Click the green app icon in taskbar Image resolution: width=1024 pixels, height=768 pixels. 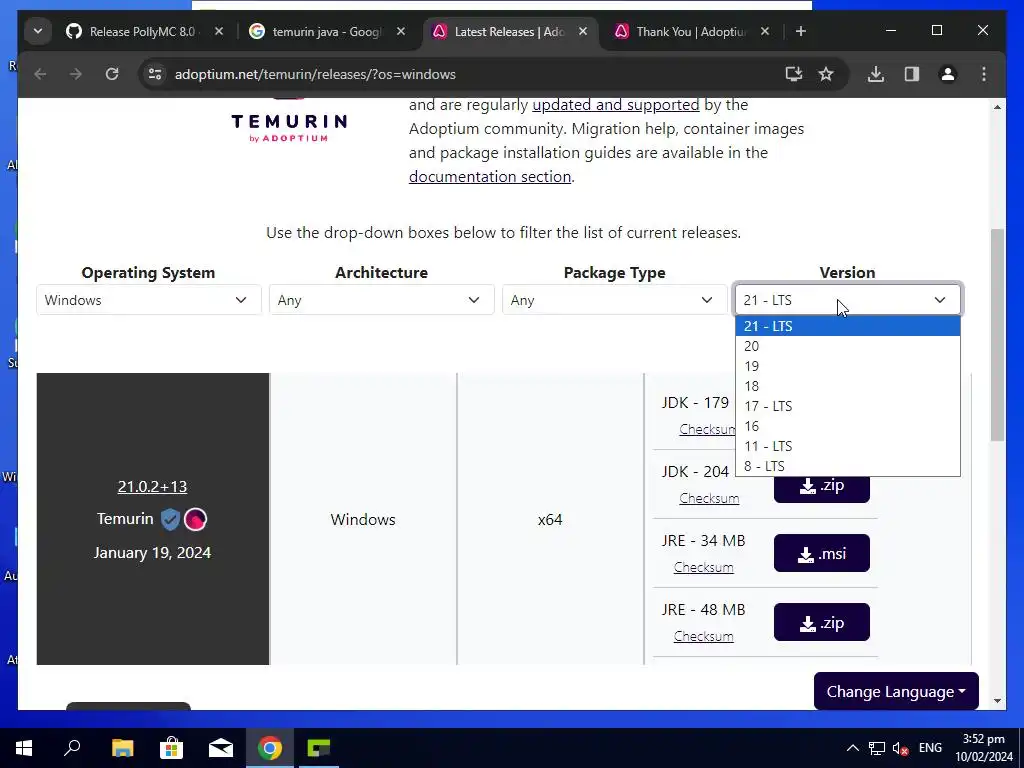click(x=319, y=748)
